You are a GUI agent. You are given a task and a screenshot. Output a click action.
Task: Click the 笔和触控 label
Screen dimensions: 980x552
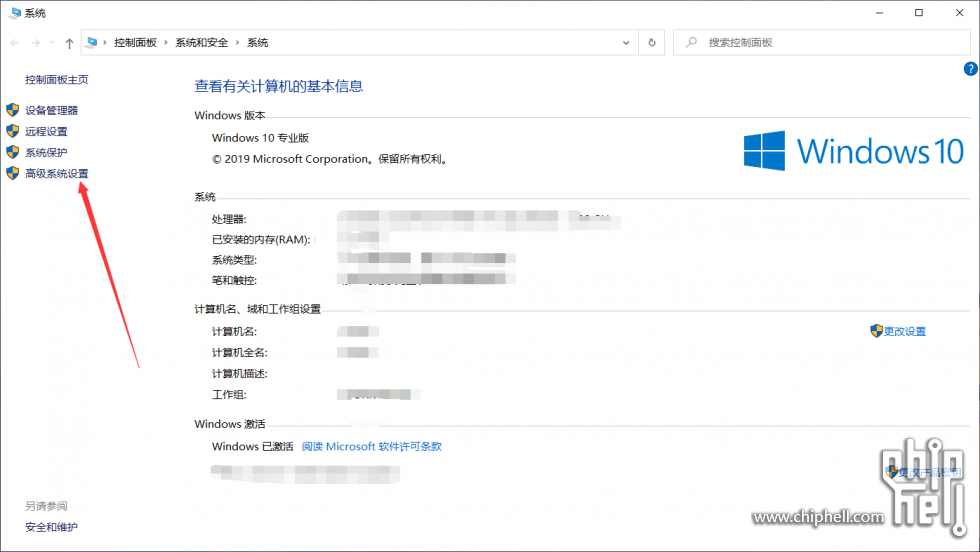pos(234,281)
